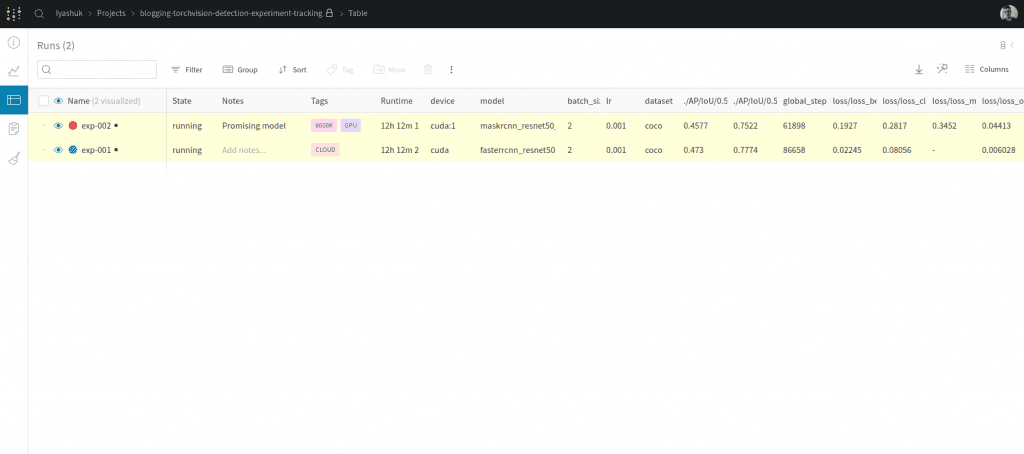Go to Projects in the breadcrumb
This screenshot has height=454, width=1024.
[x=111, y=13]
